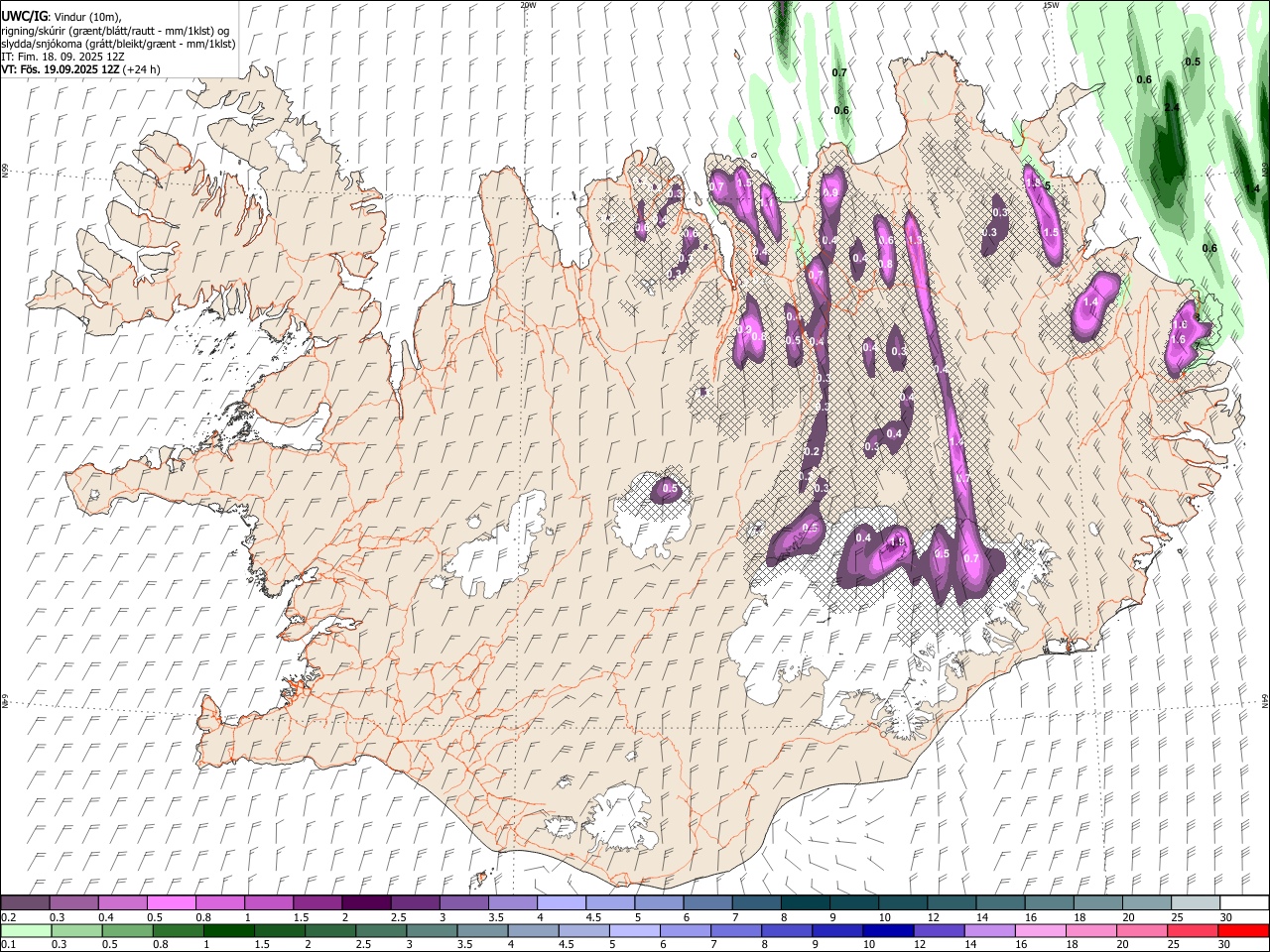Viewport: 1270px width, 952px height.
Task: Click the 'rigning/skúrir' legend description line
Action: [x=115, y=30]
